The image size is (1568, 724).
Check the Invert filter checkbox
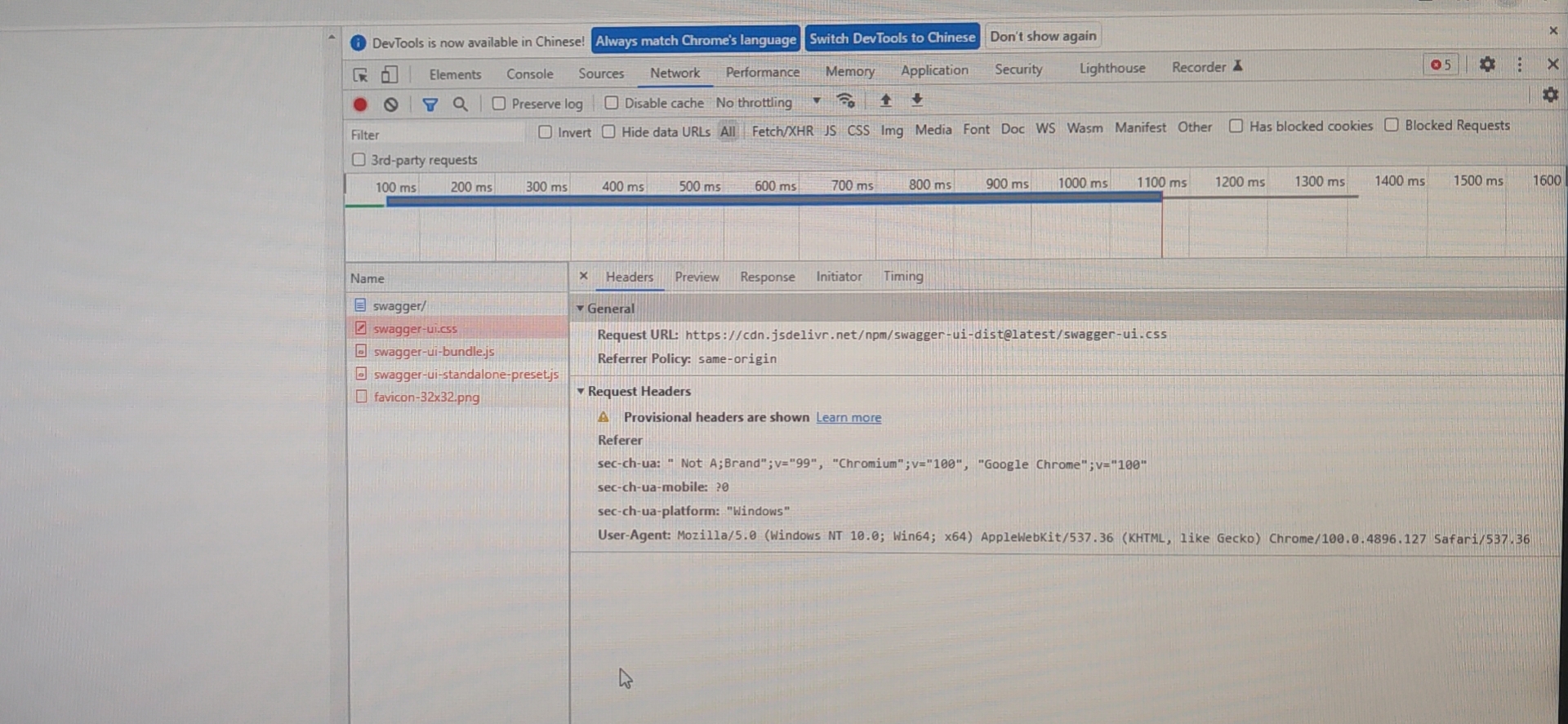(545, 132)
